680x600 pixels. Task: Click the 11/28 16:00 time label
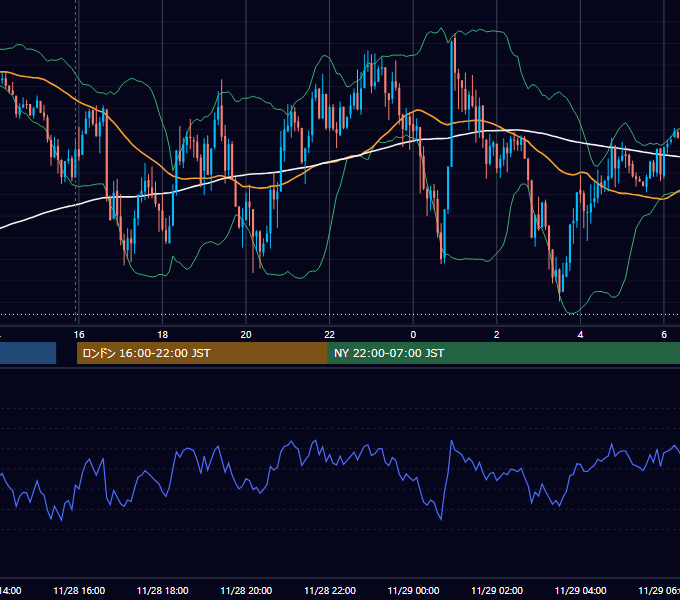[x=79, y=590]
